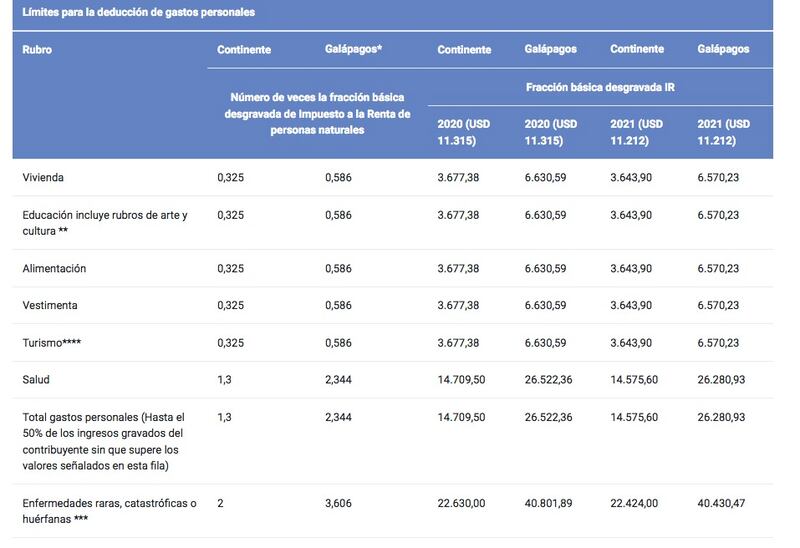
Task: Click the Galápagos* column header
Action: tap(354, 49)
